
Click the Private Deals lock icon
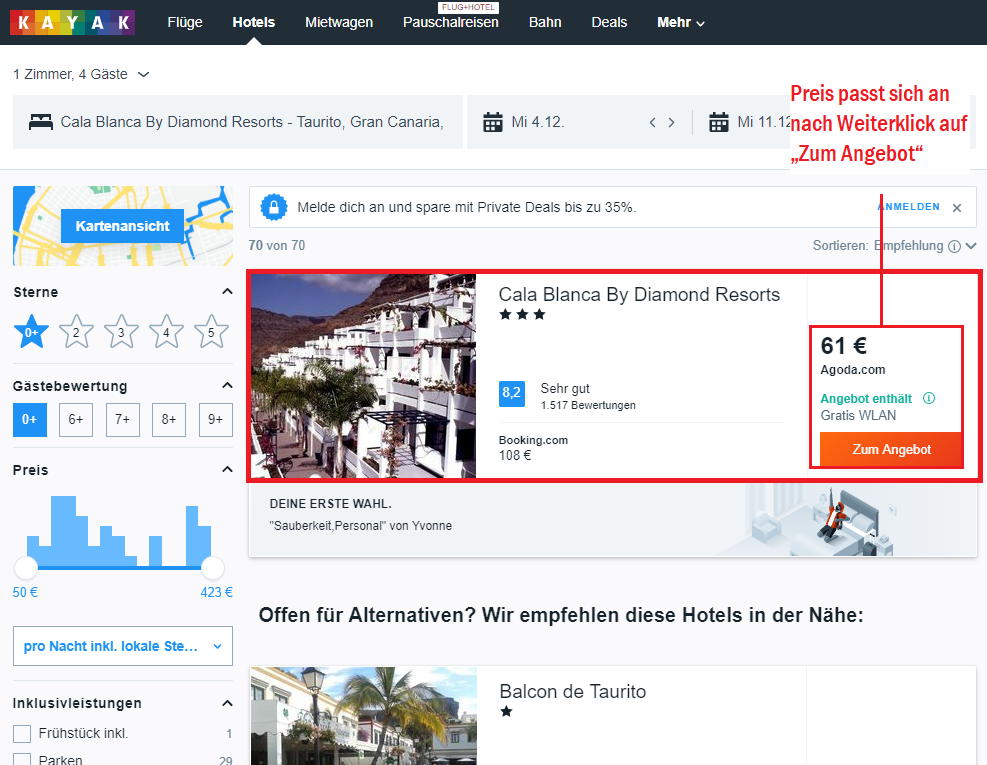point(274,207)
